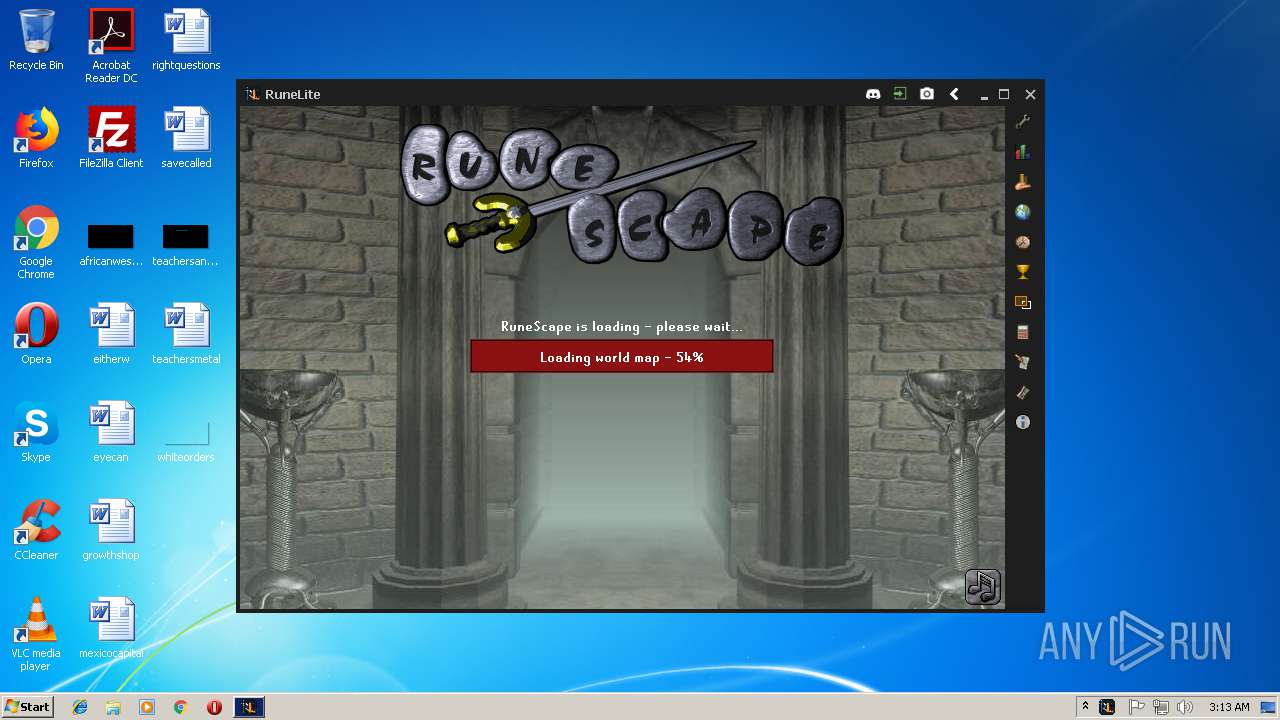Select the VLC media player shortcut
This screenshot has height=720, width=1280.
[36, 634]
